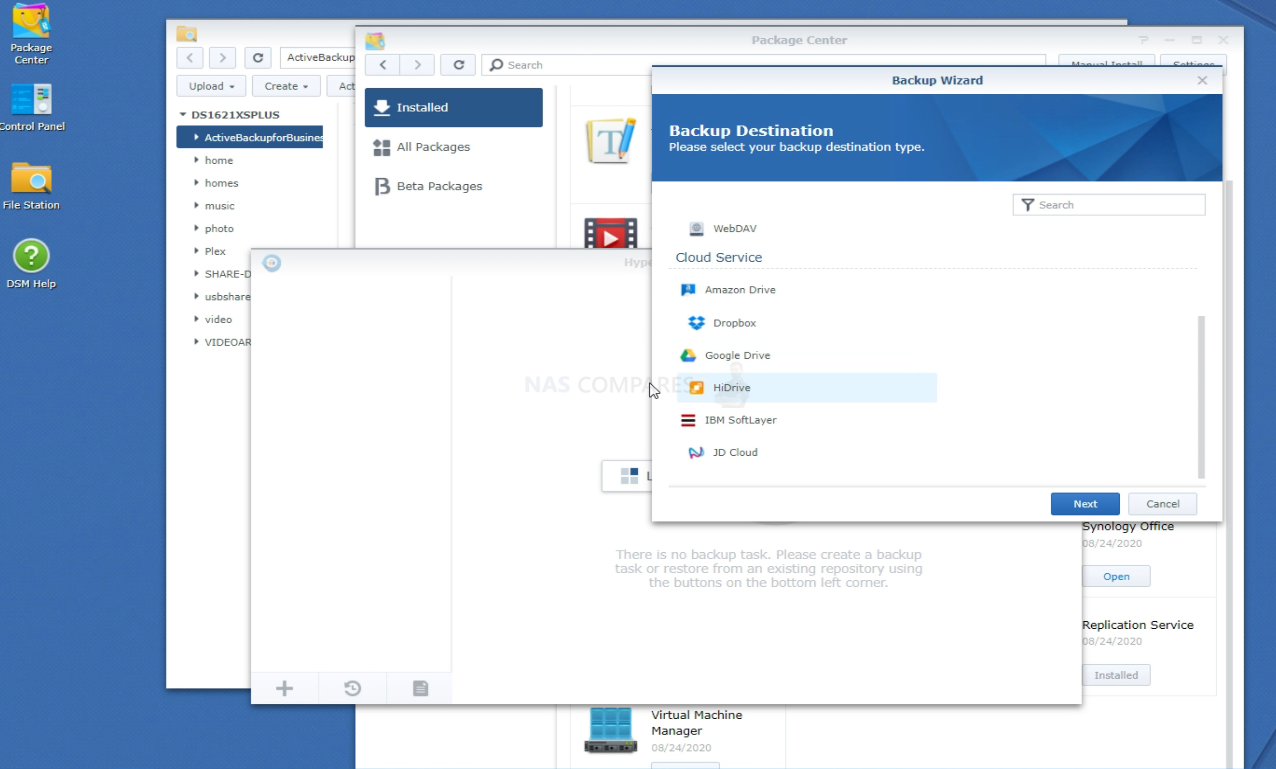Open the Installed tab in Package Center
This screenshot has height=769, width=1276.
point(454,107)
